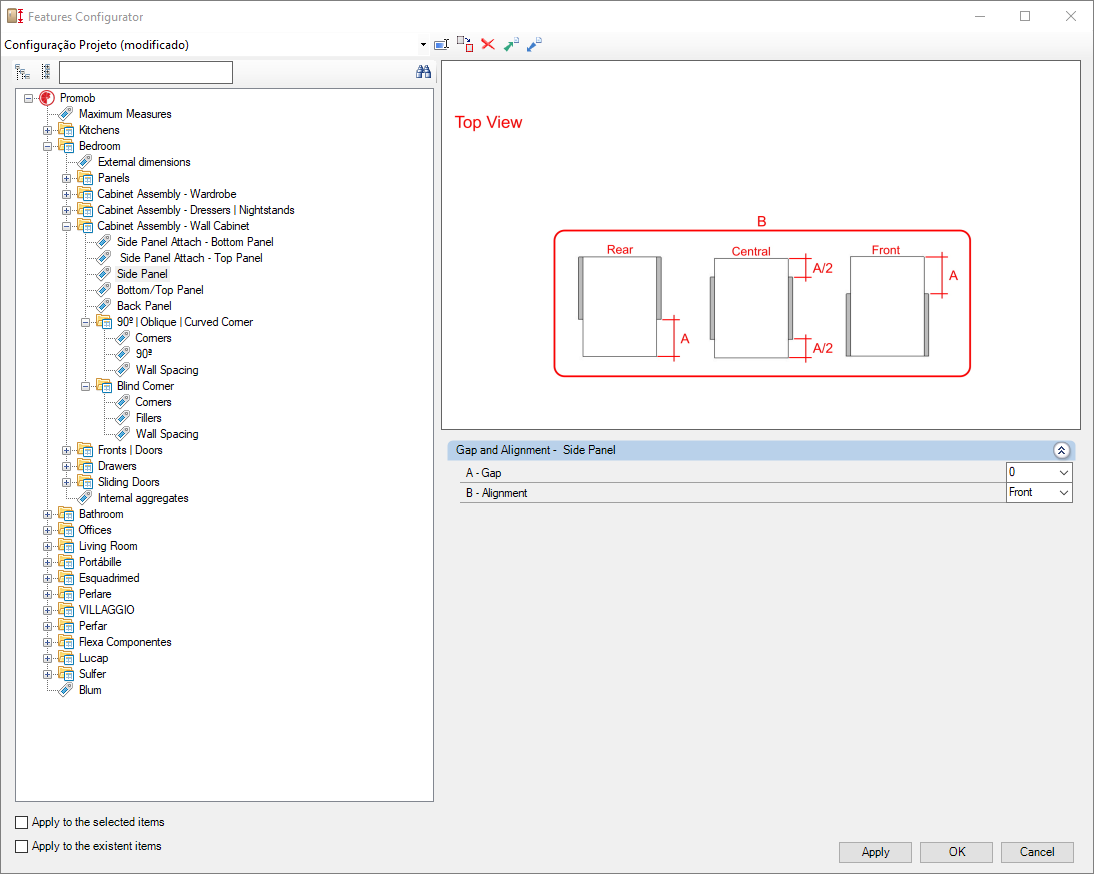Select the Perlare tree item
The height and width of the screenshot is (874, 1094).
[x=95, y=594]
